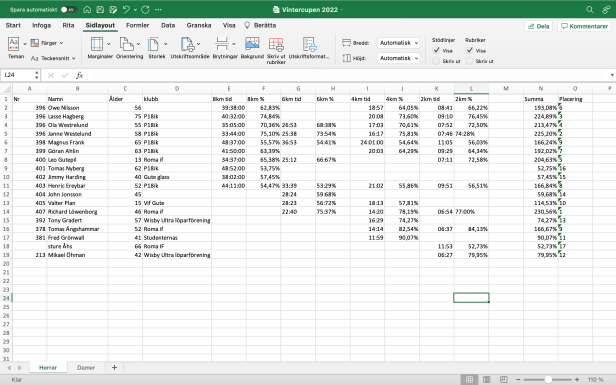Open the Damer sheet tab

(86, 367)
